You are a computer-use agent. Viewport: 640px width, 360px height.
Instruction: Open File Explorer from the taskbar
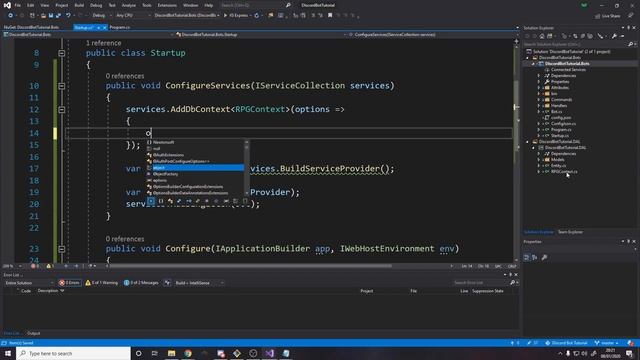click(171, 353)
